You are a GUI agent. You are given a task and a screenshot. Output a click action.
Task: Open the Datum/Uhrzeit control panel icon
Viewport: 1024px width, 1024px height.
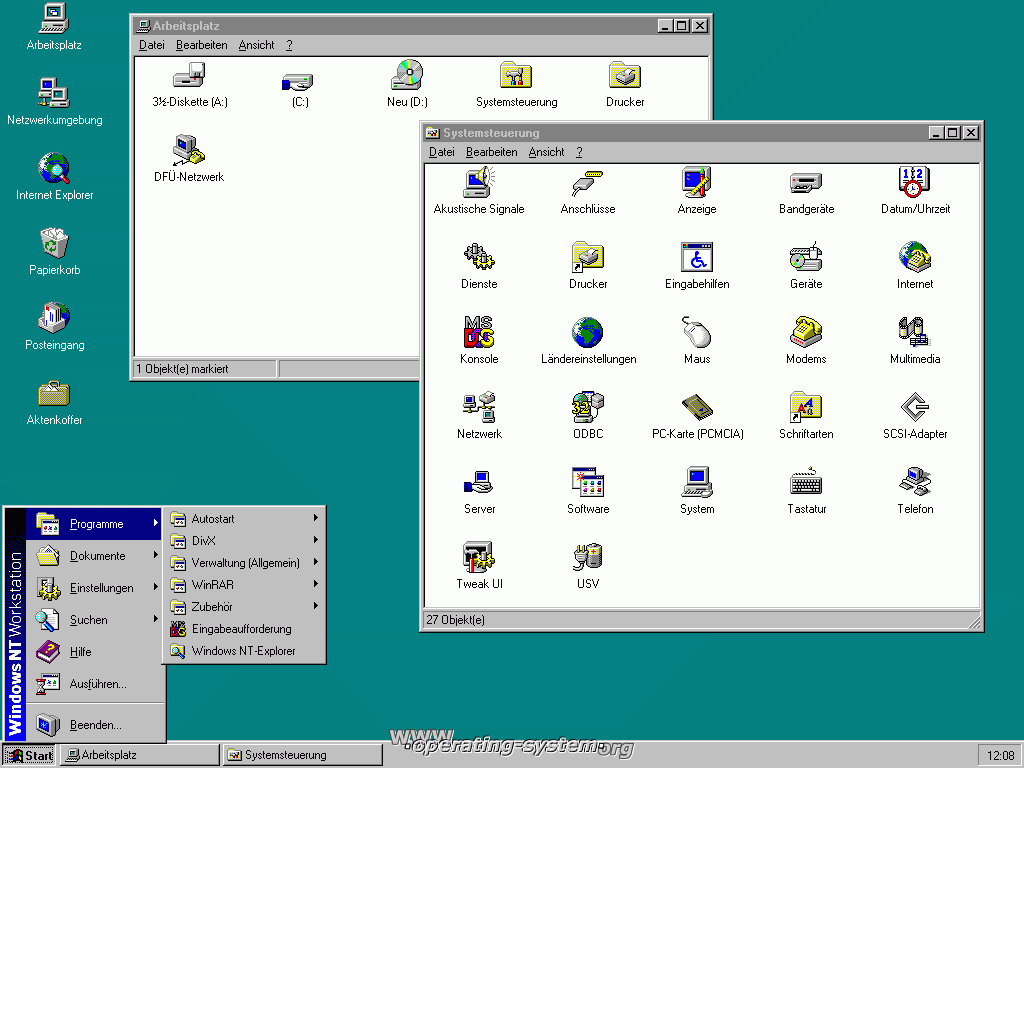coord(915,183)
